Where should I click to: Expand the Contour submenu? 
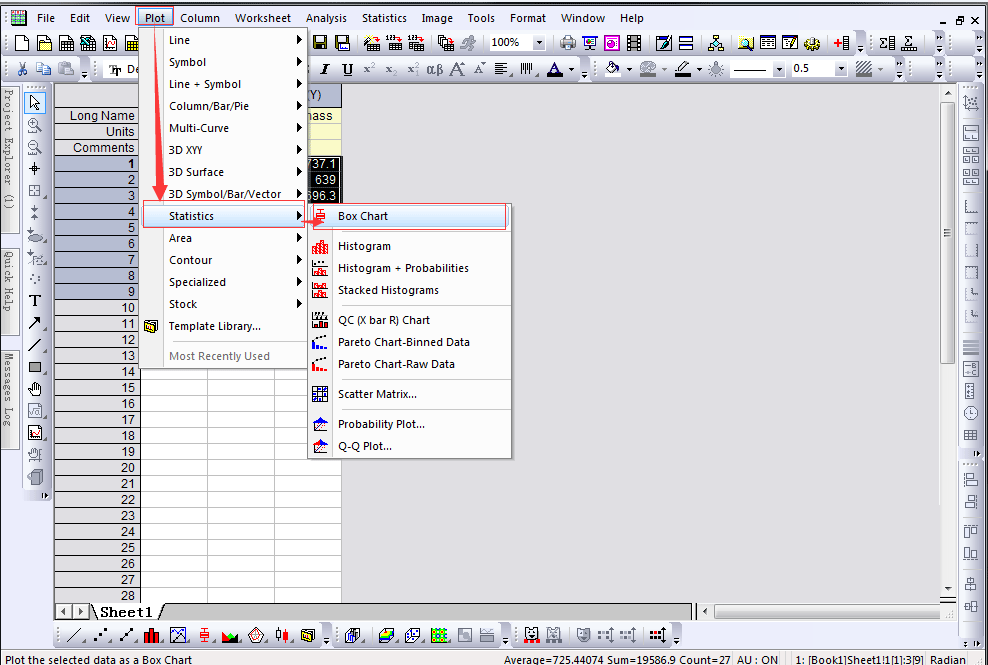point(224,260)
